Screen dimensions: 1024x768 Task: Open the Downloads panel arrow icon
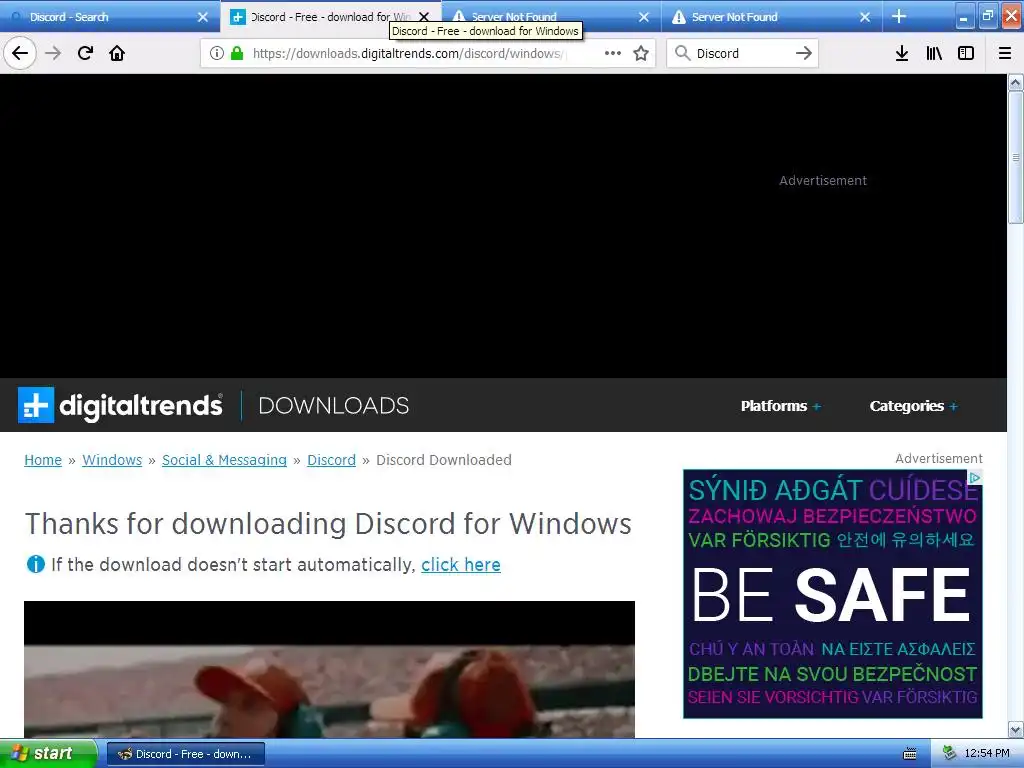[x=902, y=53]
